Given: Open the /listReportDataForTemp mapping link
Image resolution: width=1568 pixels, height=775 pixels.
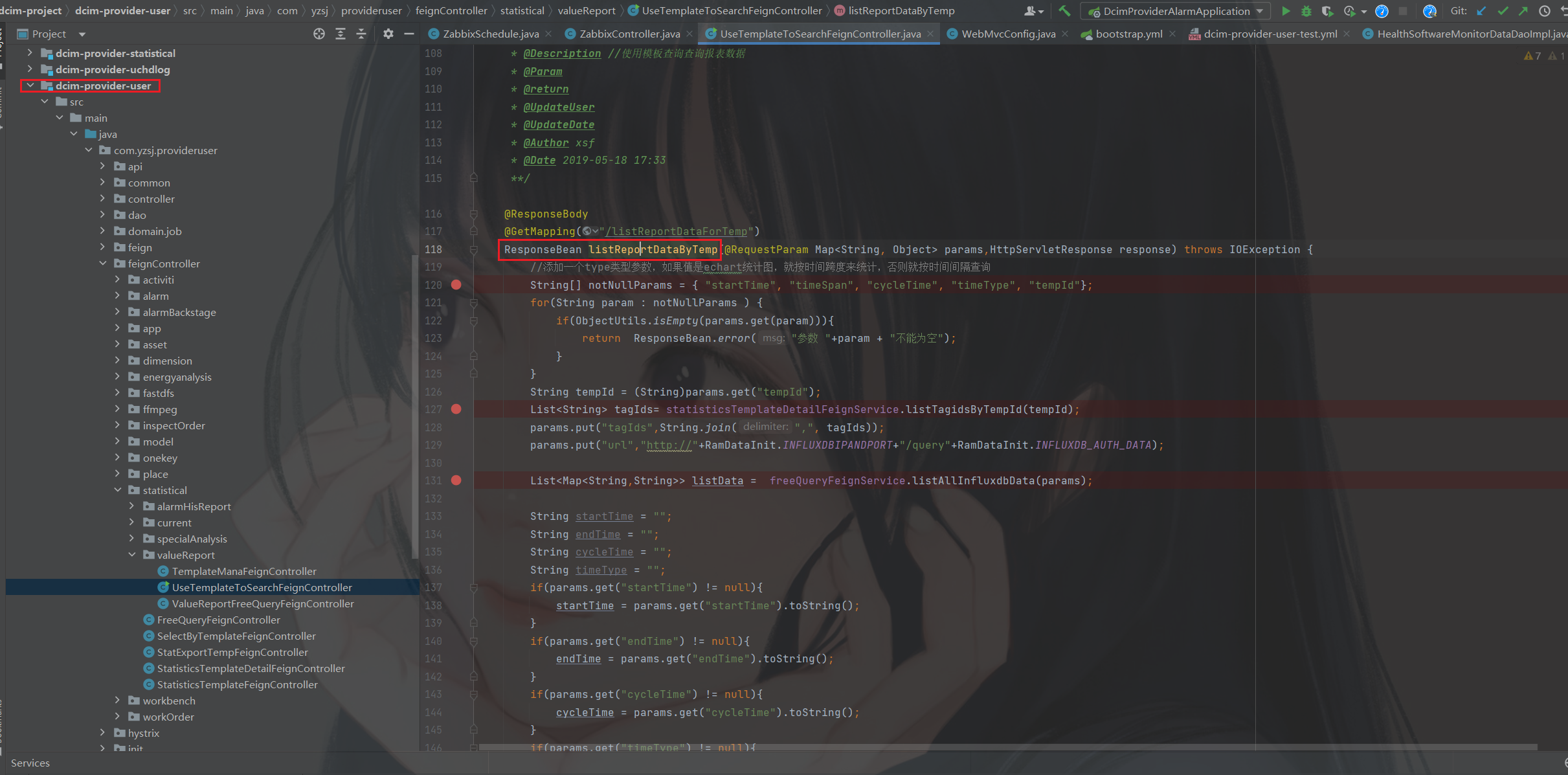Looking at the screenshot, I should pos(677,231).
